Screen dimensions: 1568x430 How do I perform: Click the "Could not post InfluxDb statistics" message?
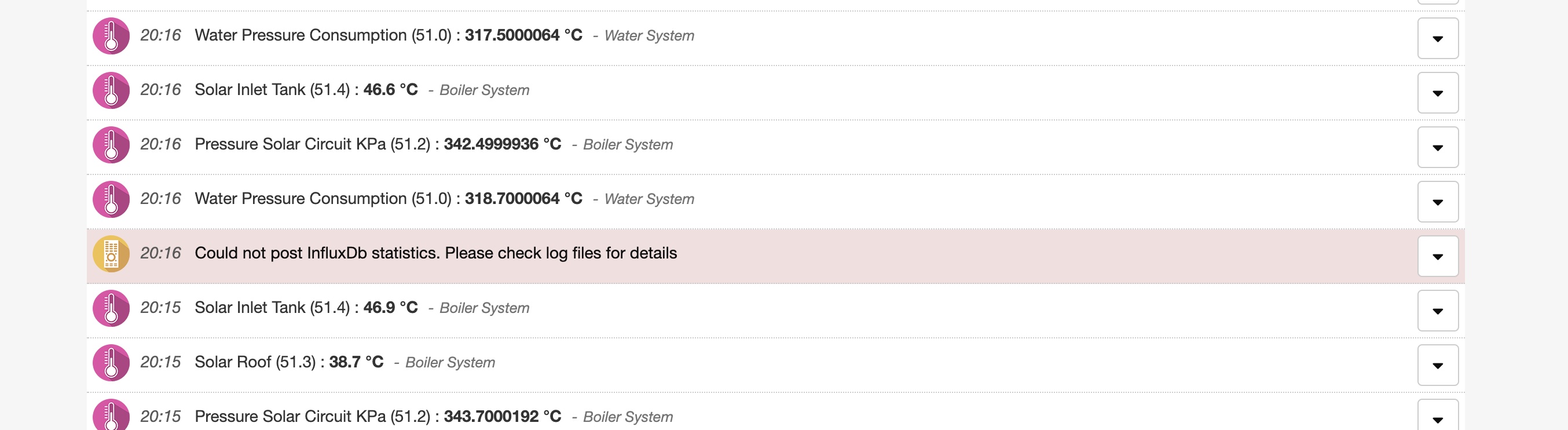point(435,253)
